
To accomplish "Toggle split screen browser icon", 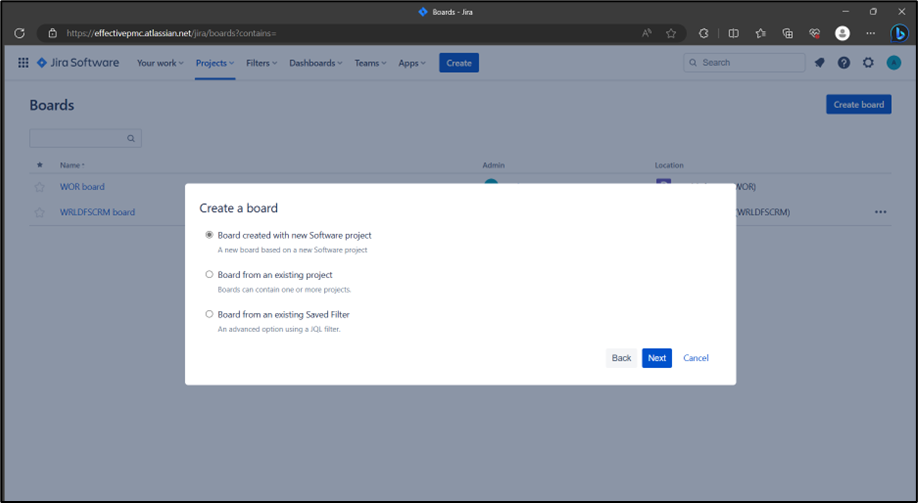I will click(733, 33).
